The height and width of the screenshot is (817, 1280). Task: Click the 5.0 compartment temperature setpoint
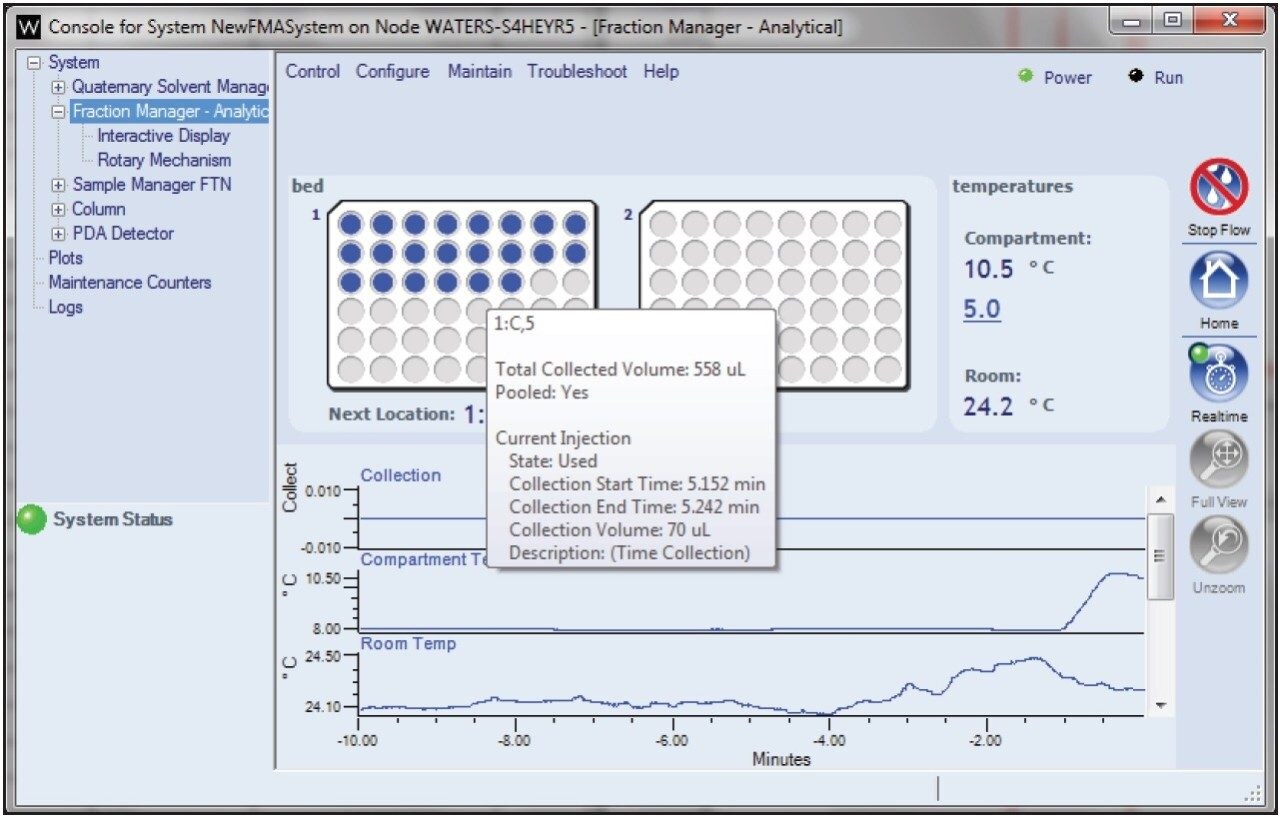pyautogui.click(x=981, y=309)
